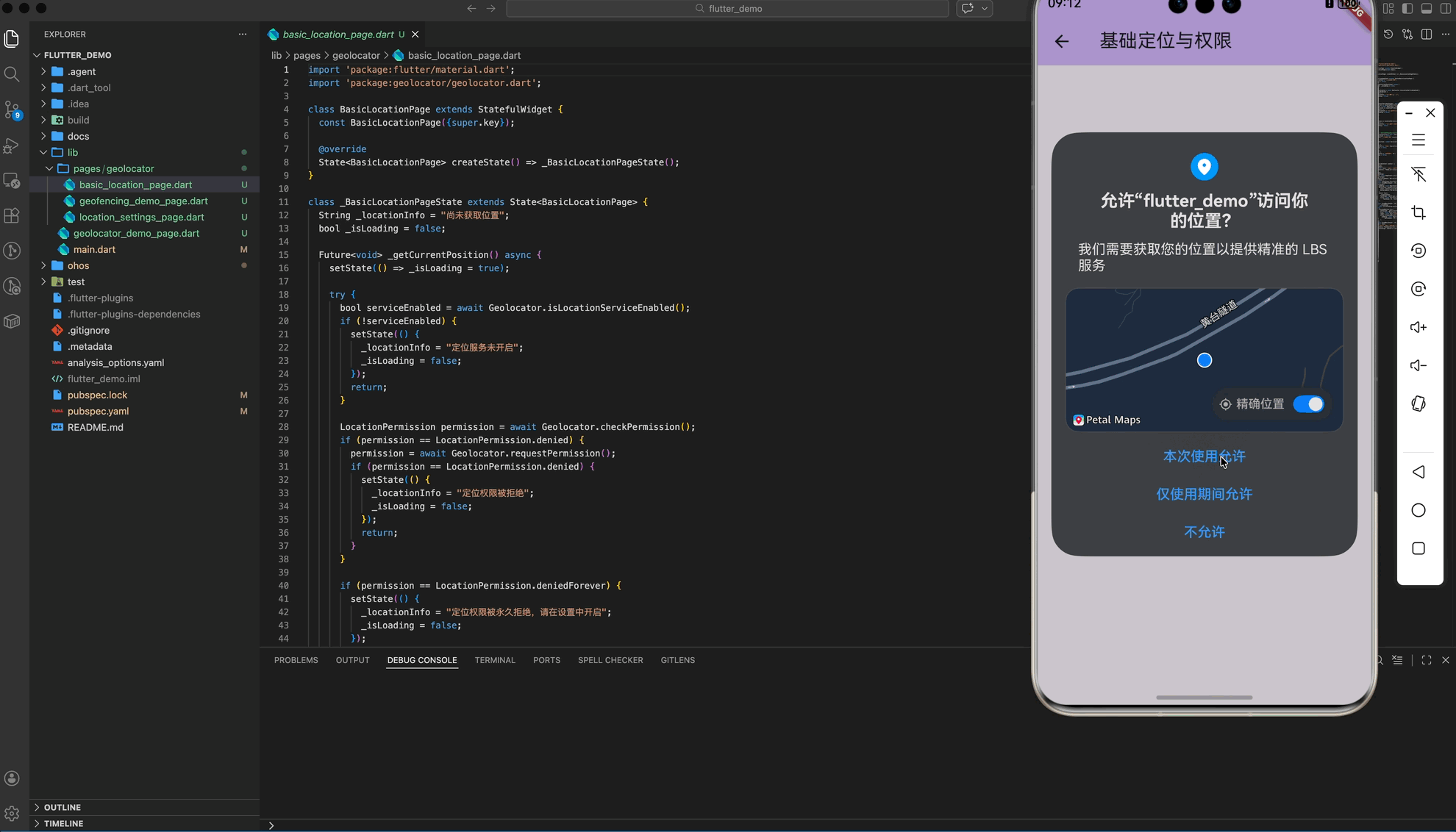This screenshot has height=832, width=1456.
Task: Rotate the emulator screen counterclockwise
Action: (1418, 251)
